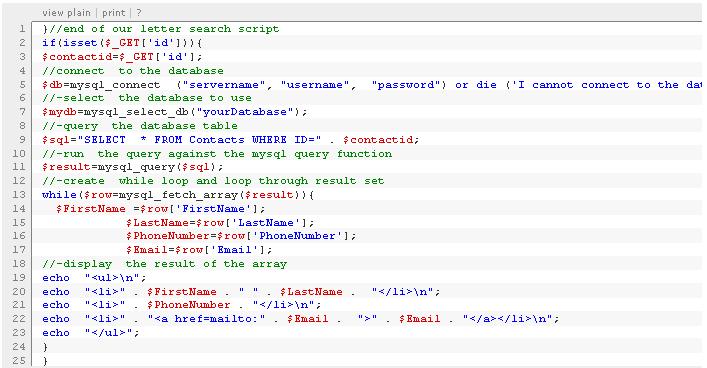Click comment '//-create while loop and loop through'
Screen dimensions: 707x368
[213, 181]
